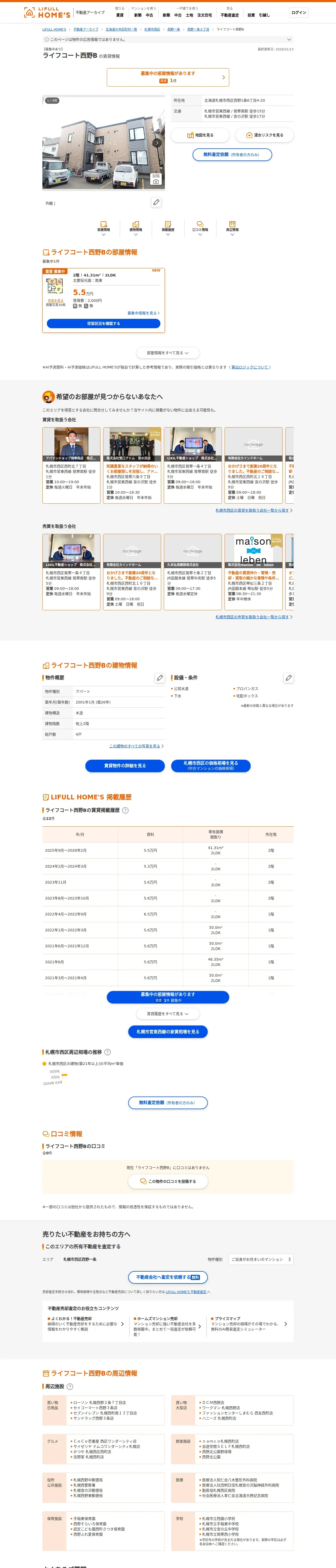Open help icon next to 周辺施設
This screenshot has height=1568, width=336.
point(70,1387)
